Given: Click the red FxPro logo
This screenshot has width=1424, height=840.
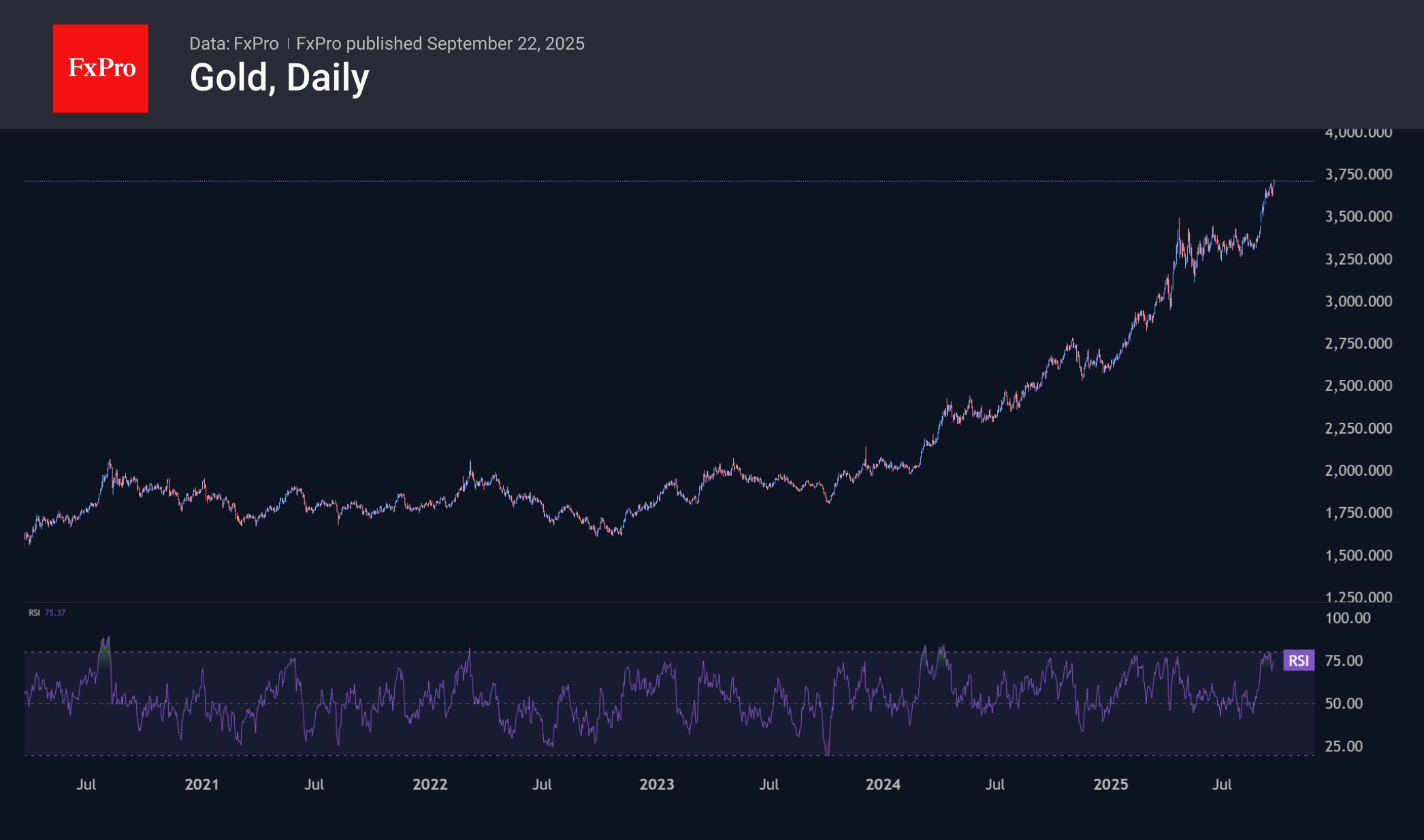Looking at the screenshot, I should 101,69.
